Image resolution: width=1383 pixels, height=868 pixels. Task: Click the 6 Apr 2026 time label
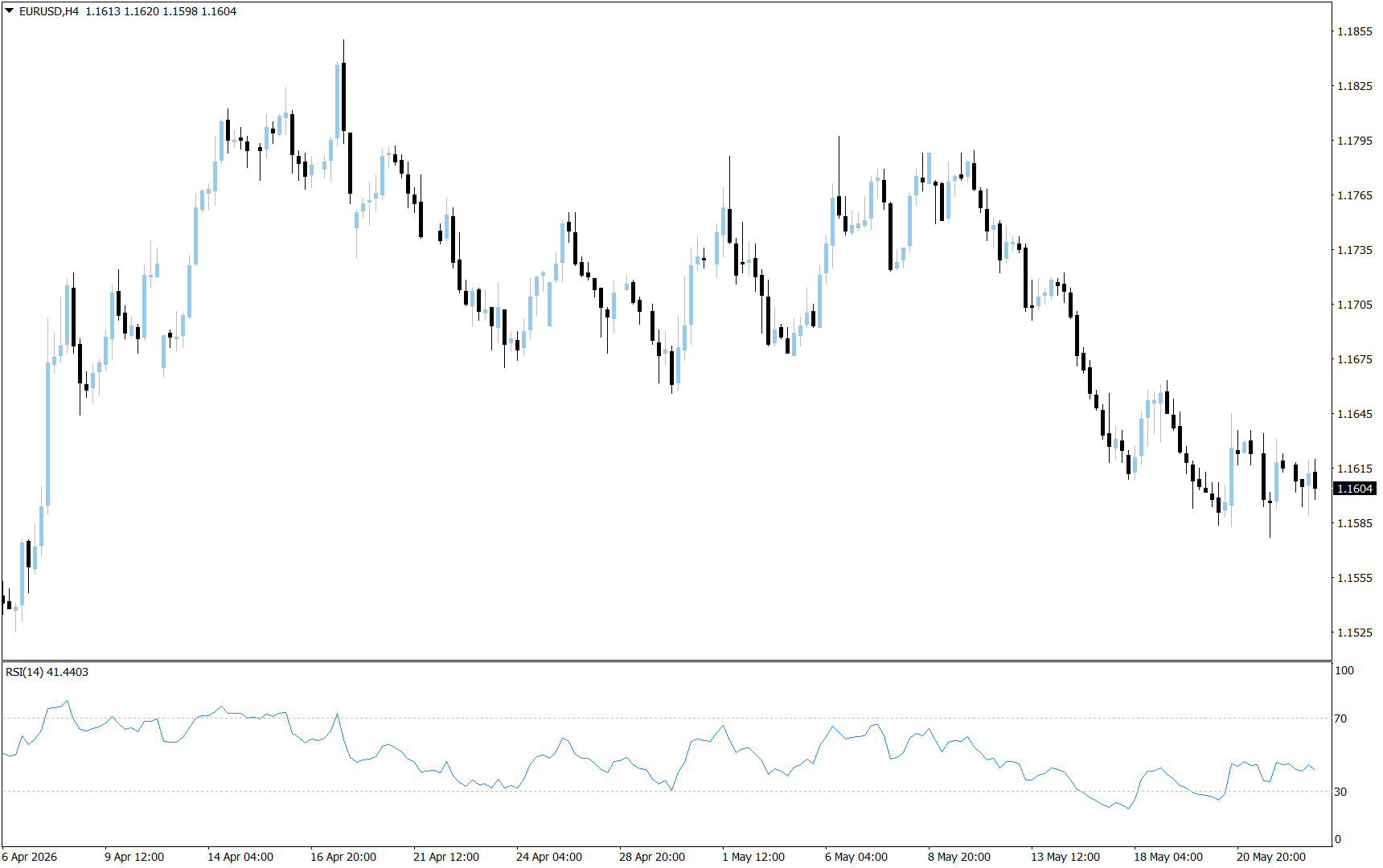(30, 857)
